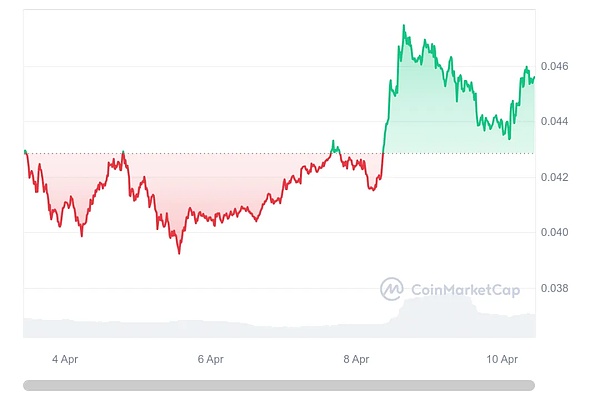
Task: Click the highest green peak of the price line
Action: (x=403, y=26)
